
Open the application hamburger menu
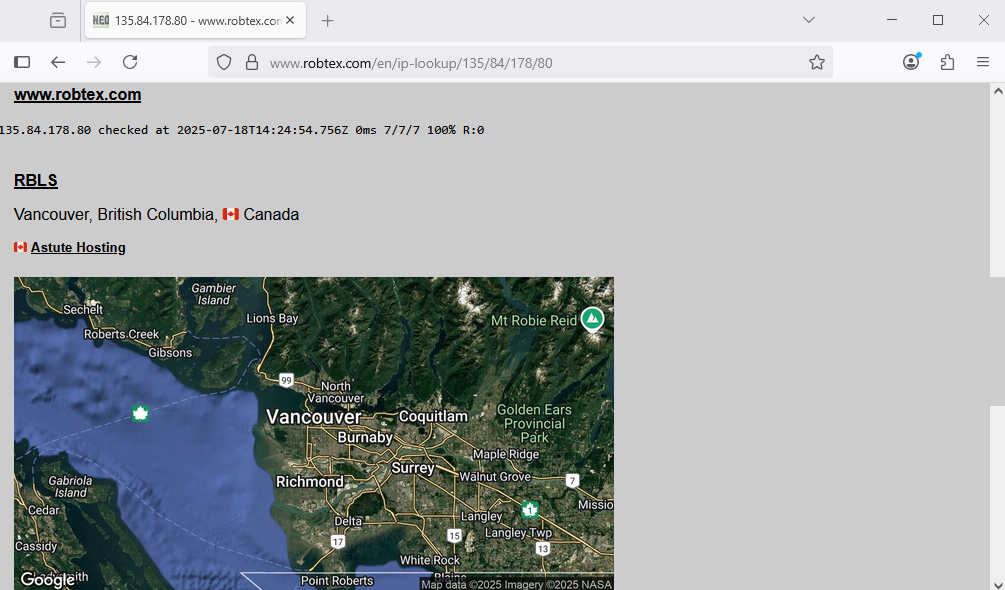click(x=983, y=62)
